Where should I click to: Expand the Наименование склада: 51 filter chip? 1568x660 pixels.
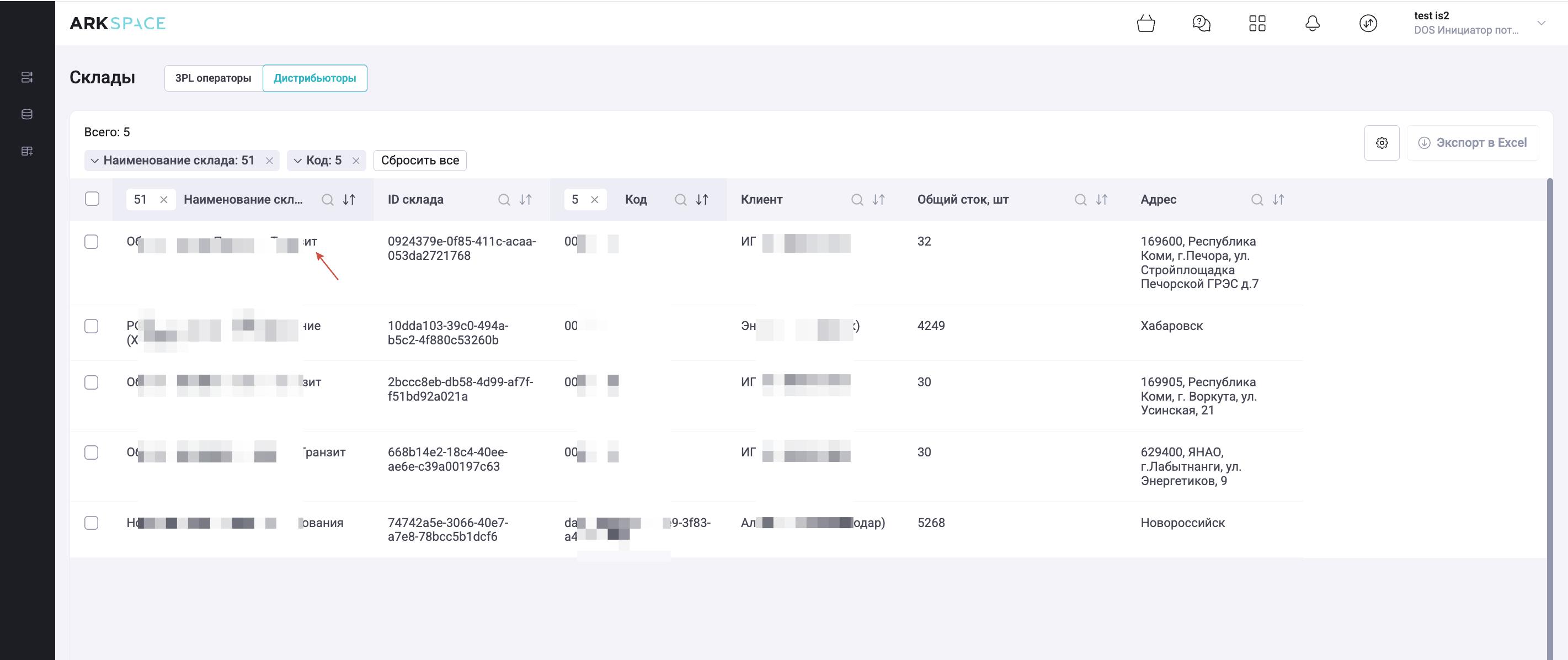tap(95, 161)
